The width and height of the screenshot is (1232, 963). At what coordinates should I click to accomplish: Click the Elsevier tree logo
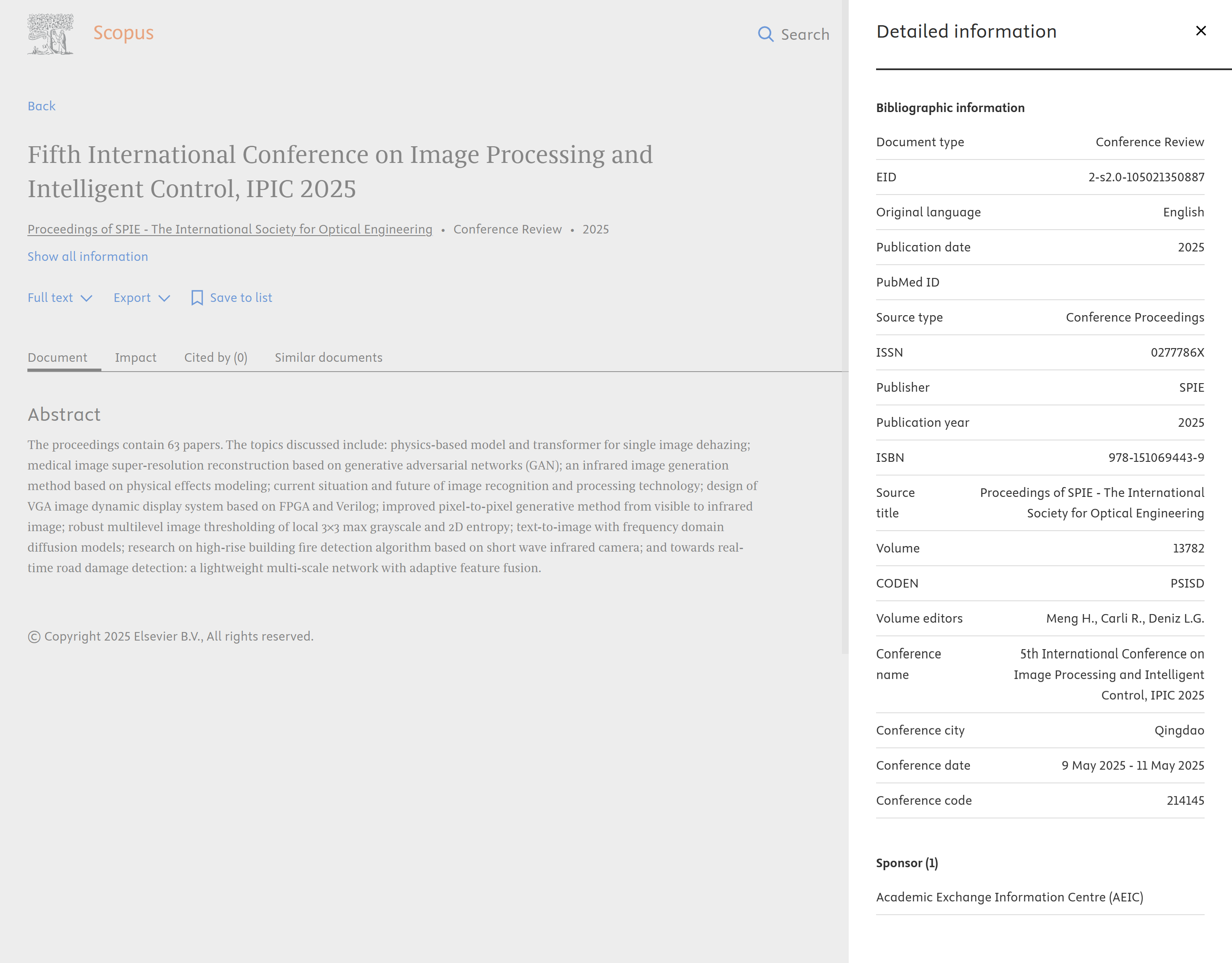[50, 34]
